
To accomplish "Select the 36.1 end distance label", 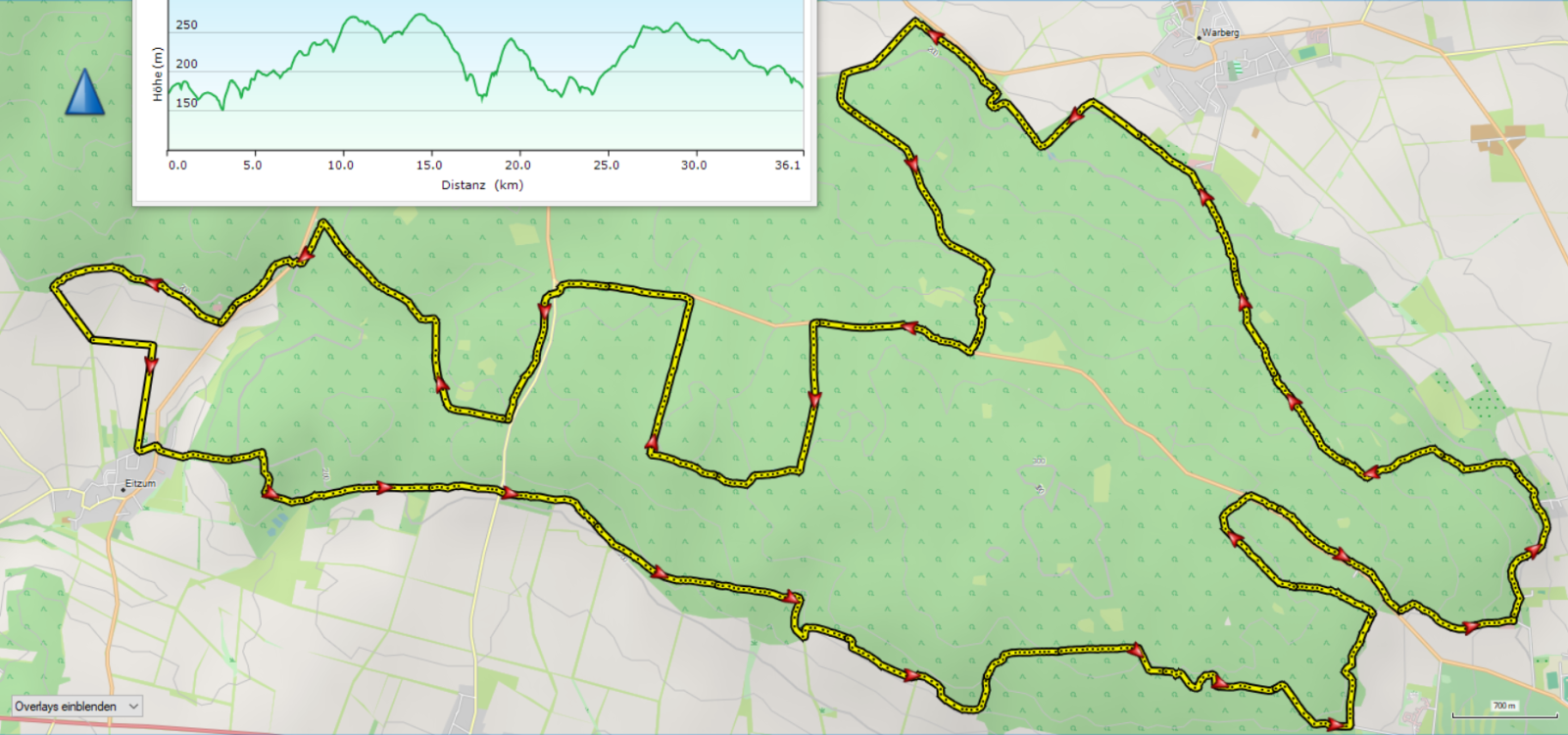I will click(787, 166).
